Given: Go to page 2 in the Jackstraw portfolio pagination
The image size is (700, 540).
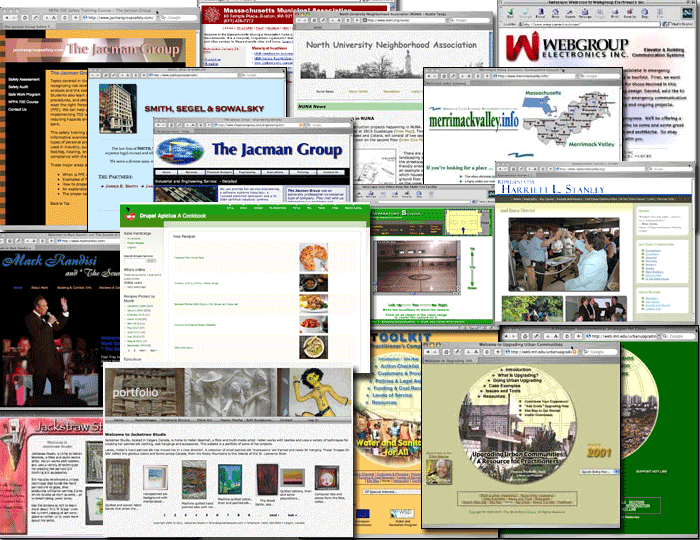Looking at the screenshot, I should [x=175, y=515].
